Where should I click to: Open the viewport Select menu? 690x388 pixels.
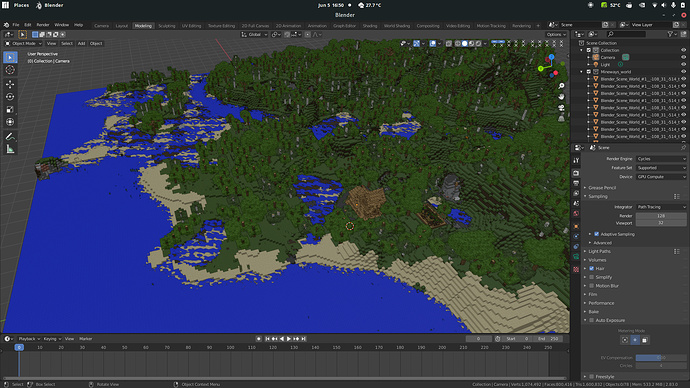coord(67,44)
